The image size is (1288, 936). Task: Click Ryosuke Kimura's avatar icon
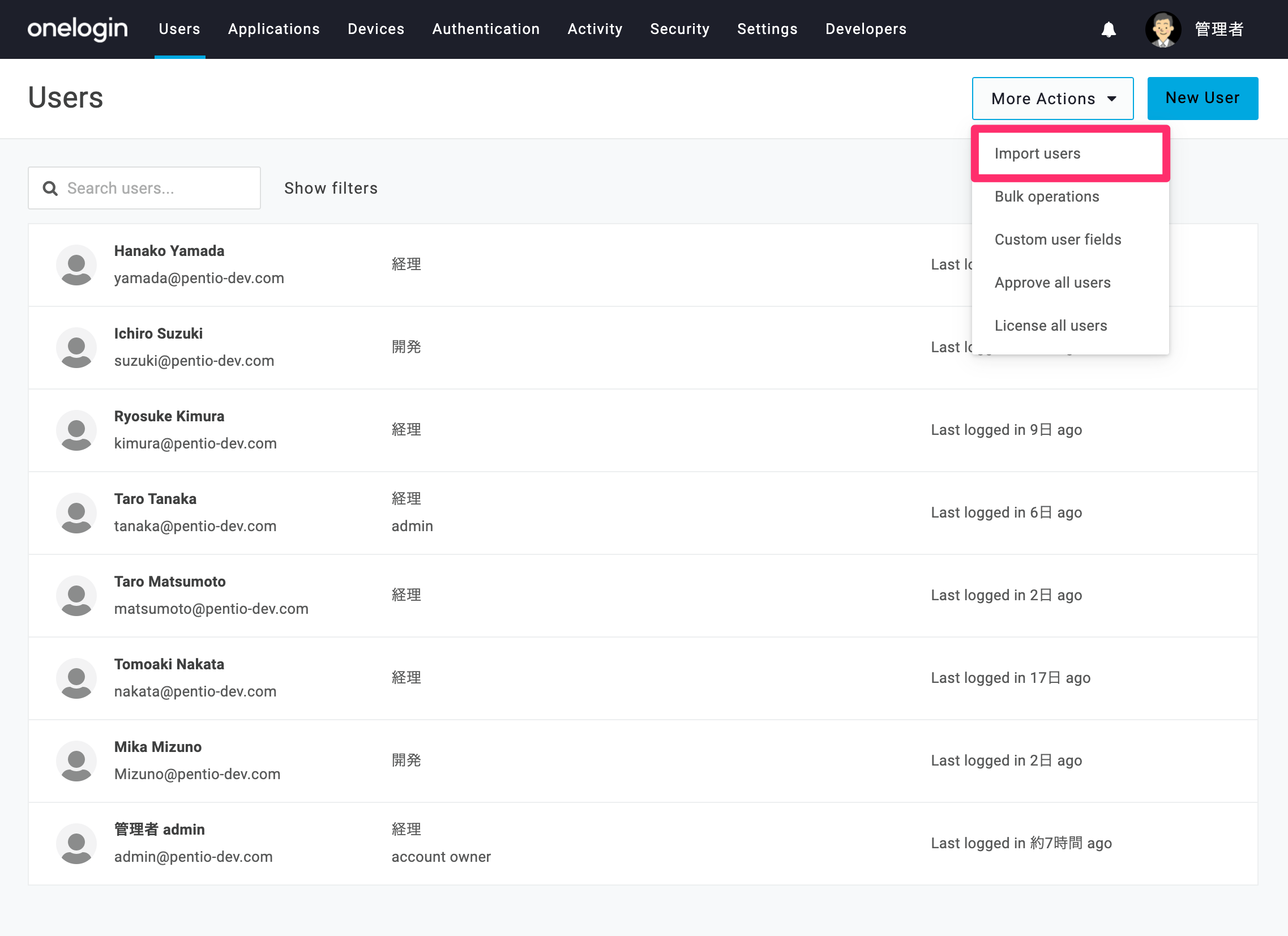click(76, 430)
